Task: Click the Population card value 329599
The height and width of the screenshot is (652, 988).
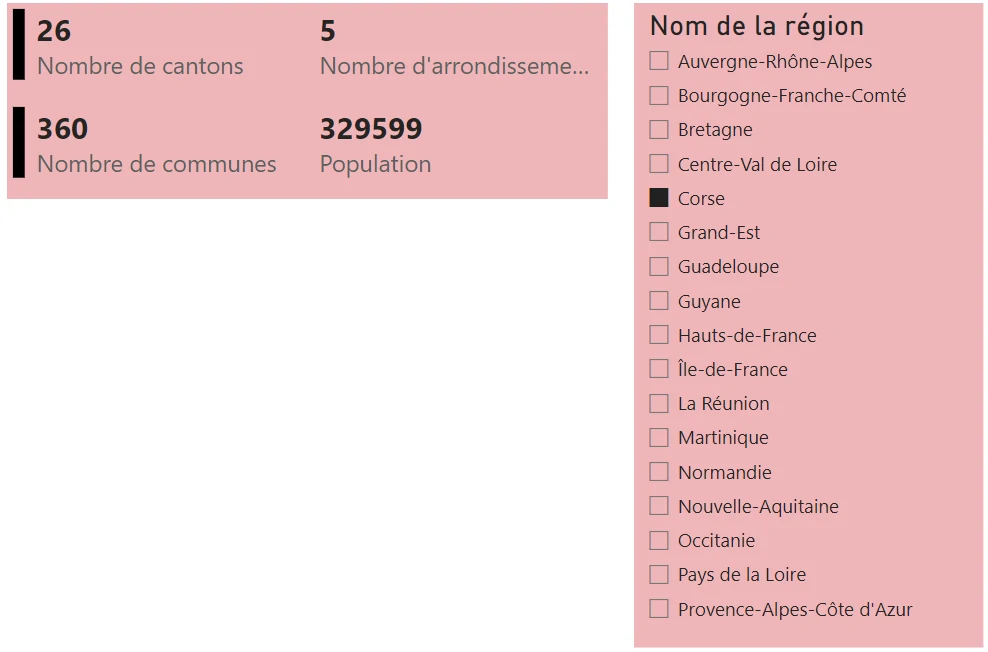Action: [x=371, y=130]
